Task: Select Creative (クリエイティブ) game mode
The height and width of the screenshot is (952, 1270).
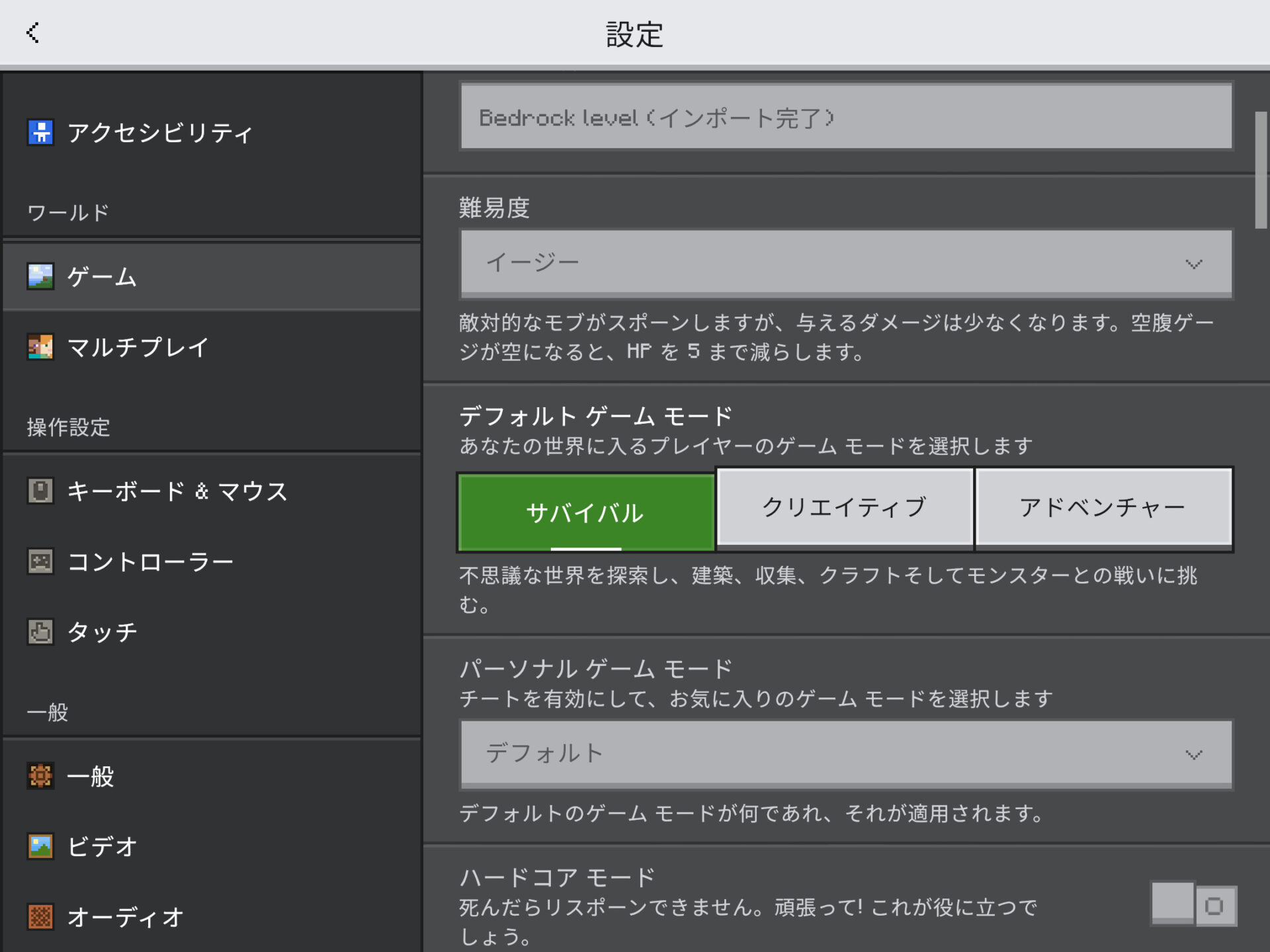Action: [845, 507]
